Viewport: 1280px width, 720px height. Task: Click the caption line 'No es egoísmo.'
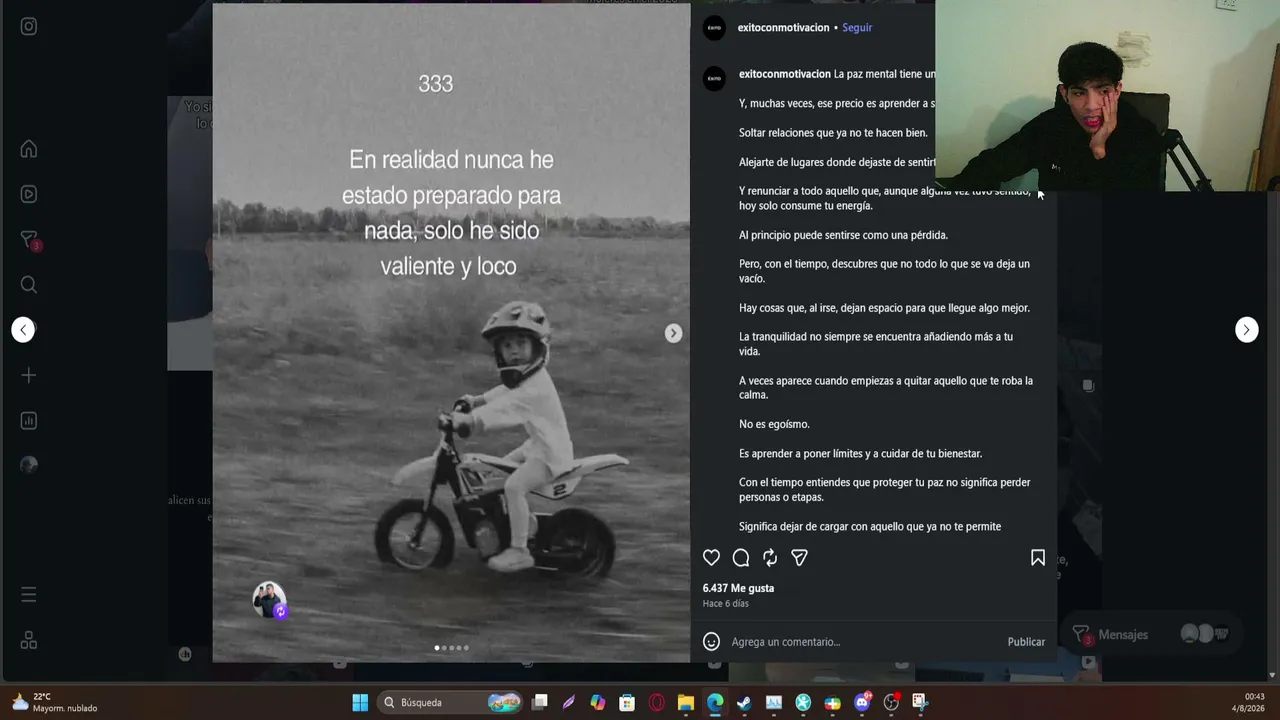[774, 425]
